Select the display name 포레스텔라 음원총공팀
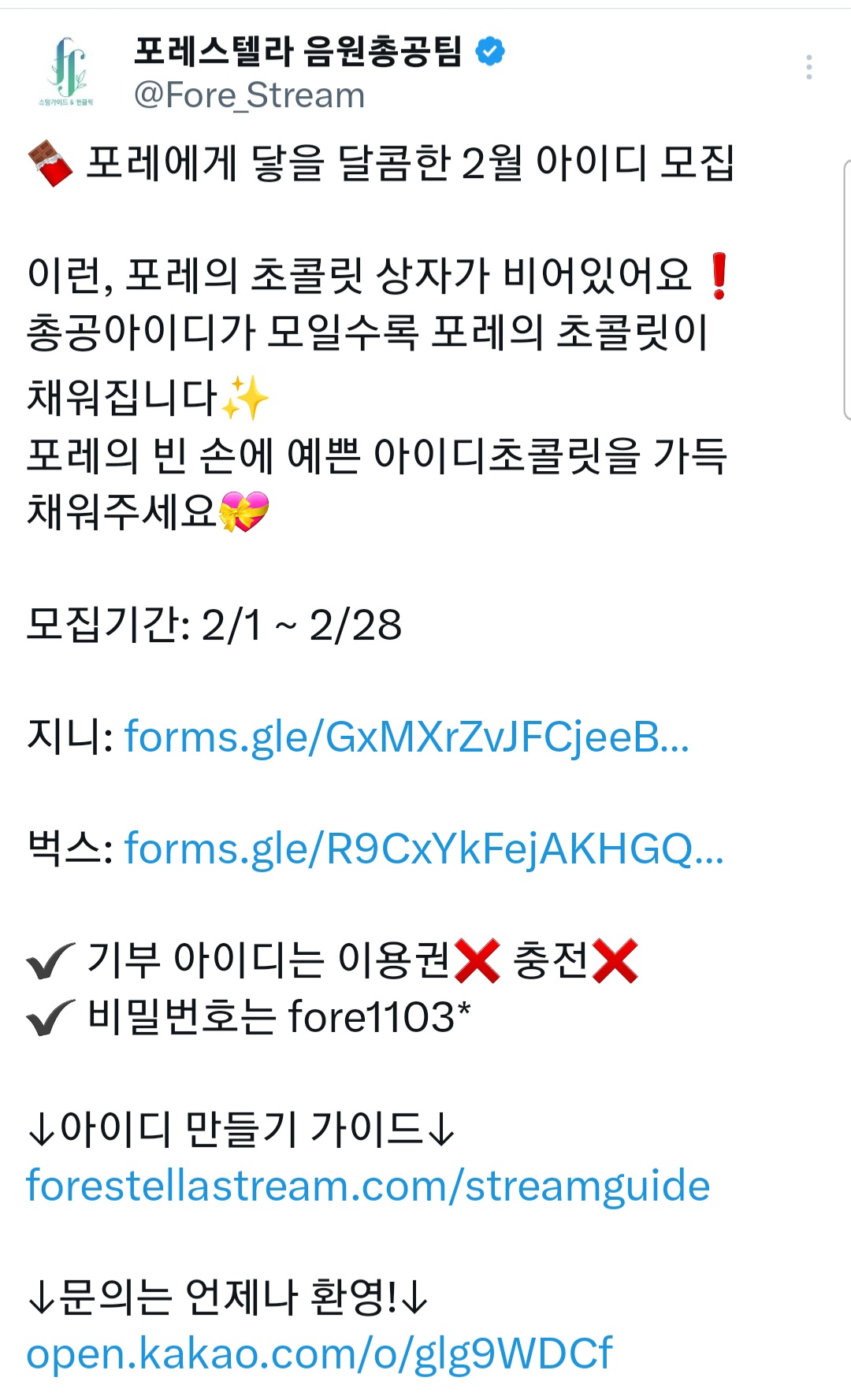Viewport: 851px width, 1400px height. (298, 51)
